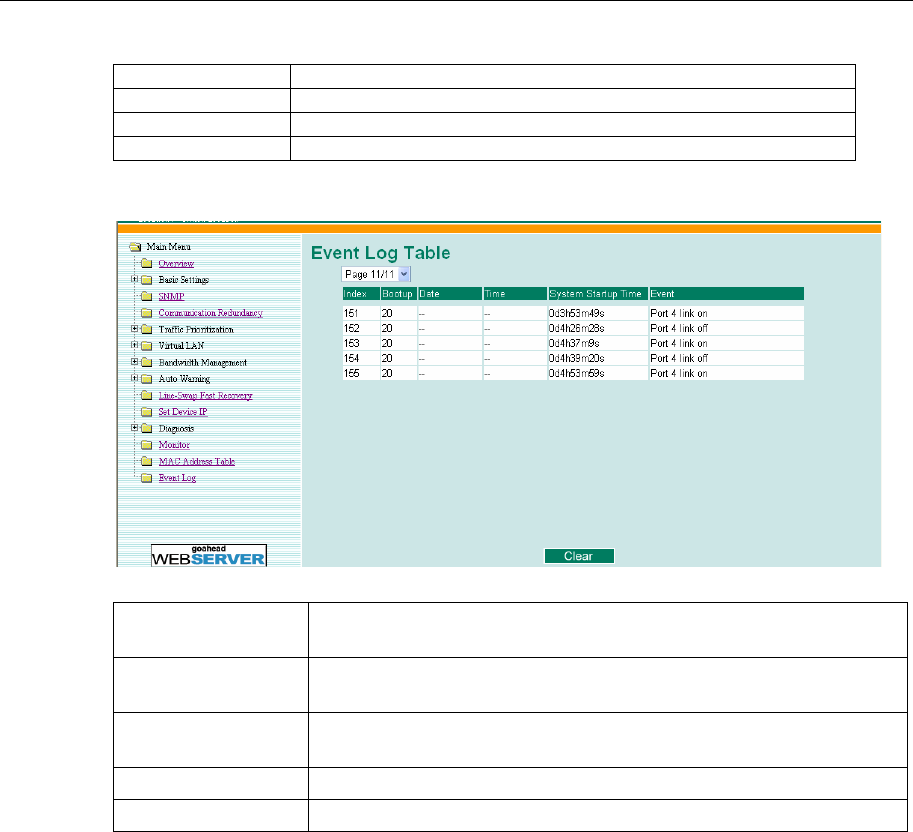Image resolution: width=913 pixels, height=832 pixels.
Task: Click the Date column header
Action: [450, 294]
